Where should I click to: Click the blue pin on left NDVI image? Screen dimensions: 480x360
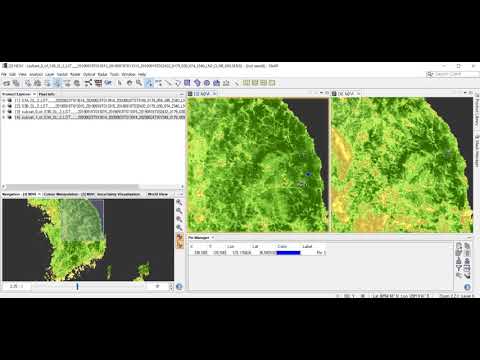[x=308, y=174]
